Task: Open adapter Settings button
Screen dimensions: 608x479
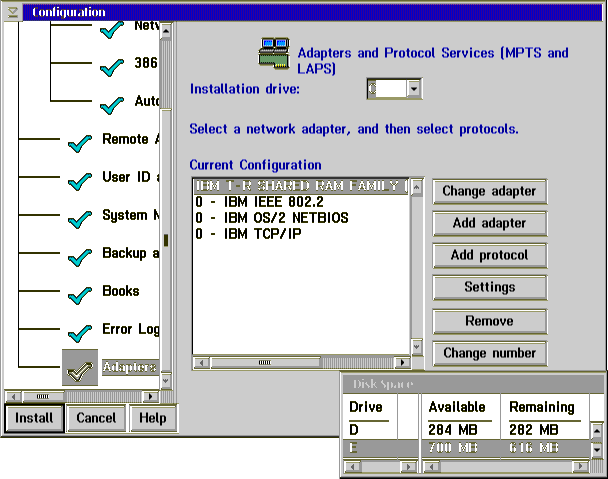Action: [490, 287]
